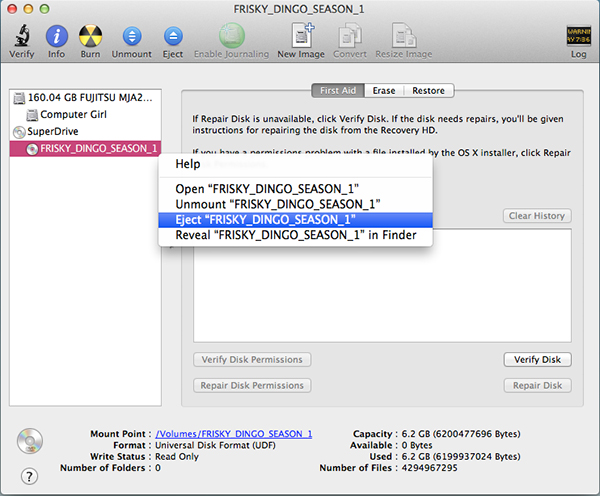Click the Burn radiation toolbar icon

tap(90, 36)
